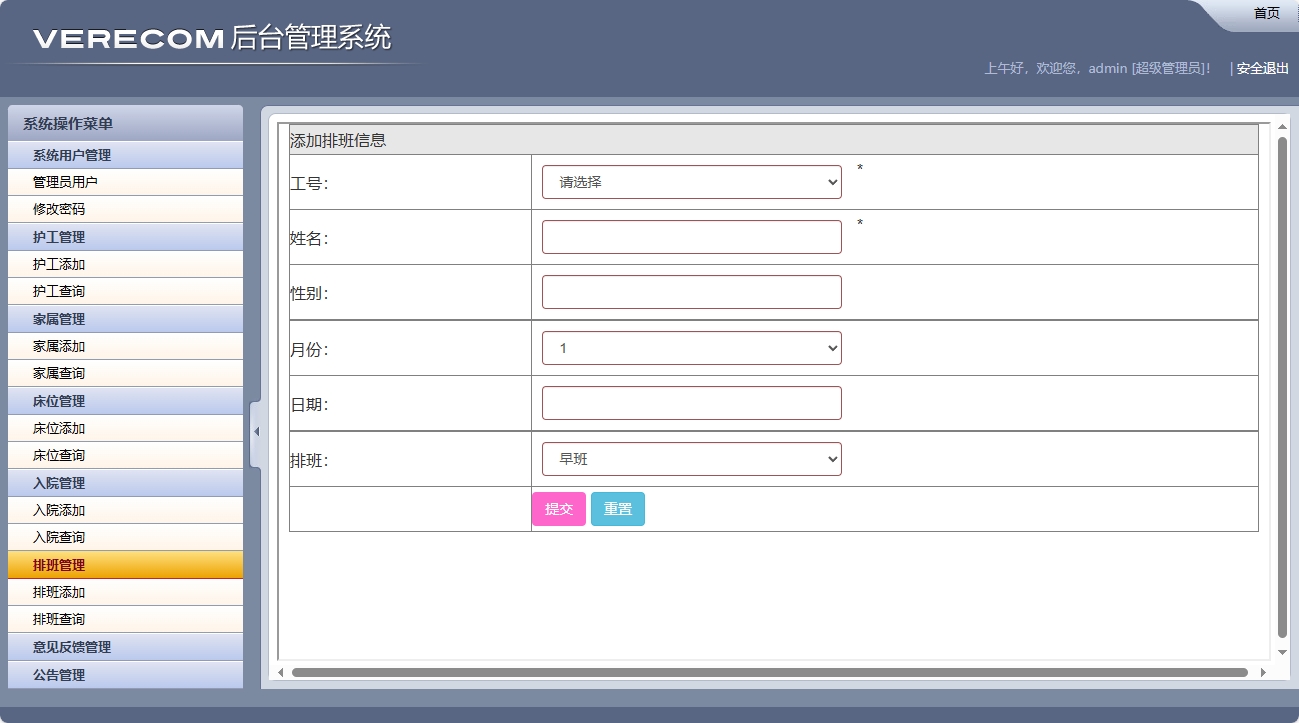Expand the 月份 month dropdown
The height and width of the screenshot is (723, 1299).
tap(690, 347)
